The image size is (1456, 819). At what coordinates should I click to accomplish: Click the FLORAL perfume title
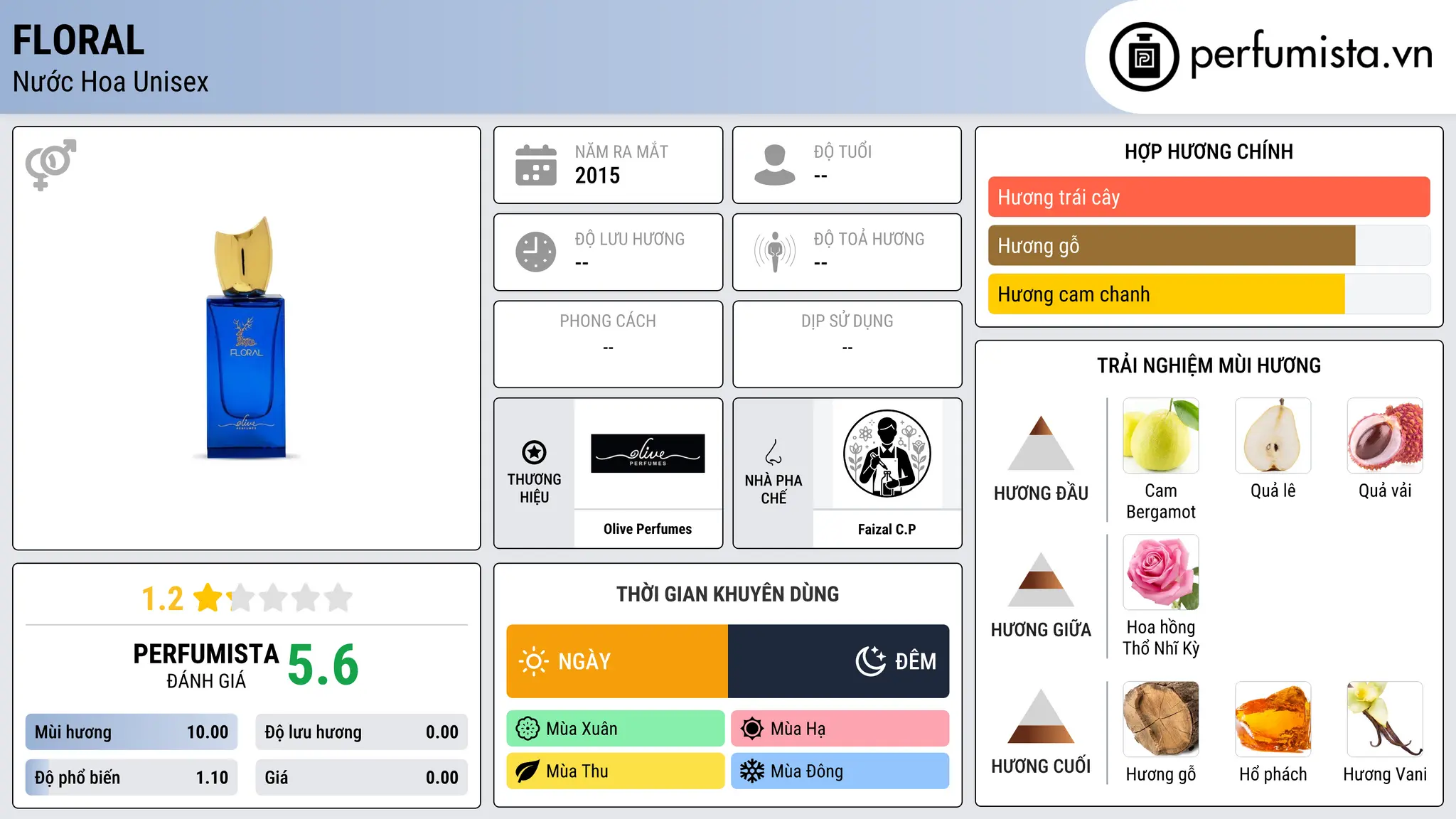point(79,40)
